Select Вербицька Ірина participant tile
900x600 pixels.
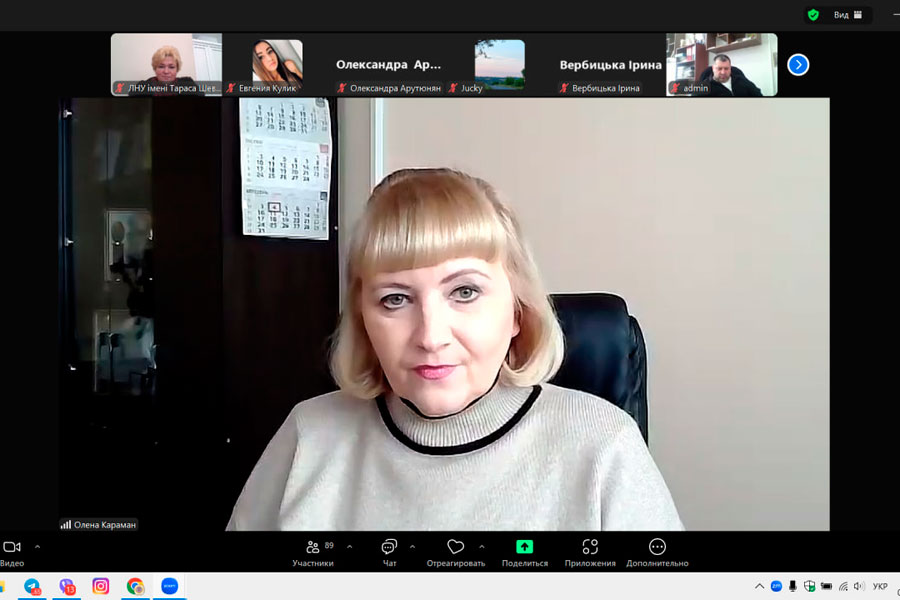(x=610, y=64)
